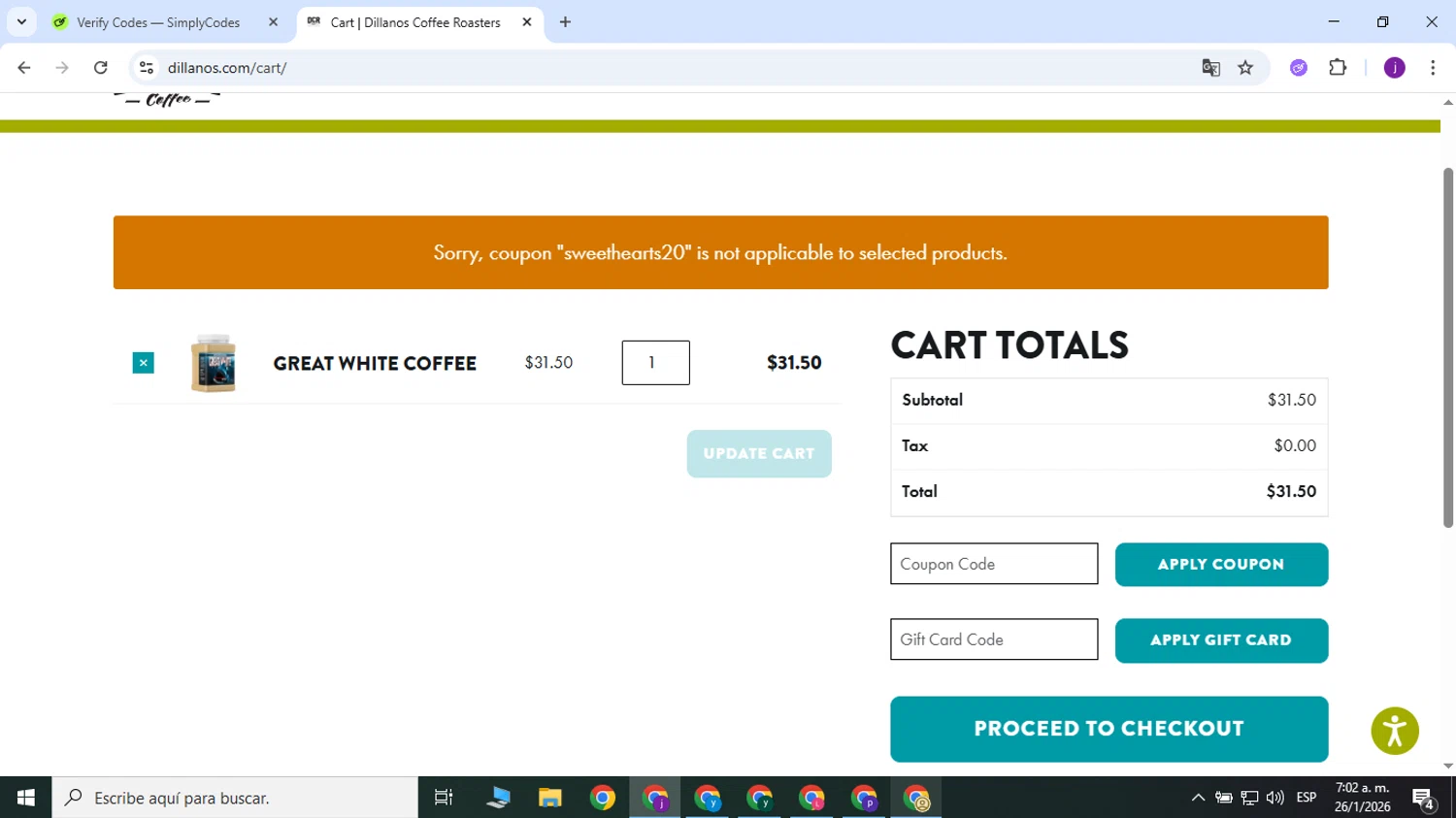Viewport: 1456px width, 818px height.
Task: Click the Subtotal label
Action: point(932,400)
